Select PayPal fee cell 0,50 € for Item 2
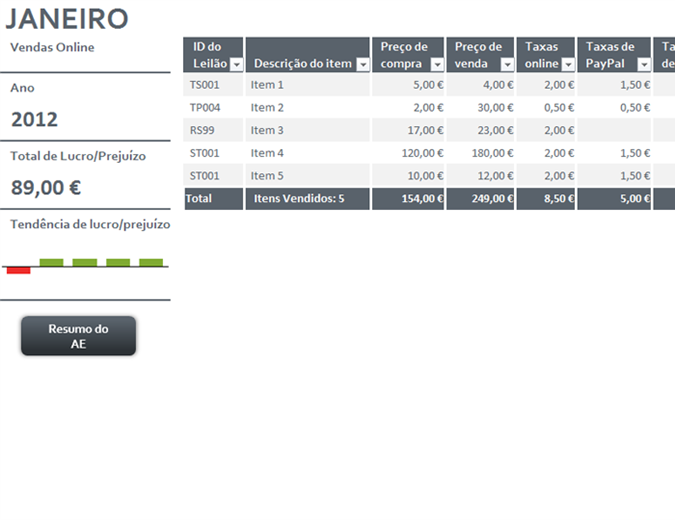This screenshot has height=520, width=675. point(614,108)
